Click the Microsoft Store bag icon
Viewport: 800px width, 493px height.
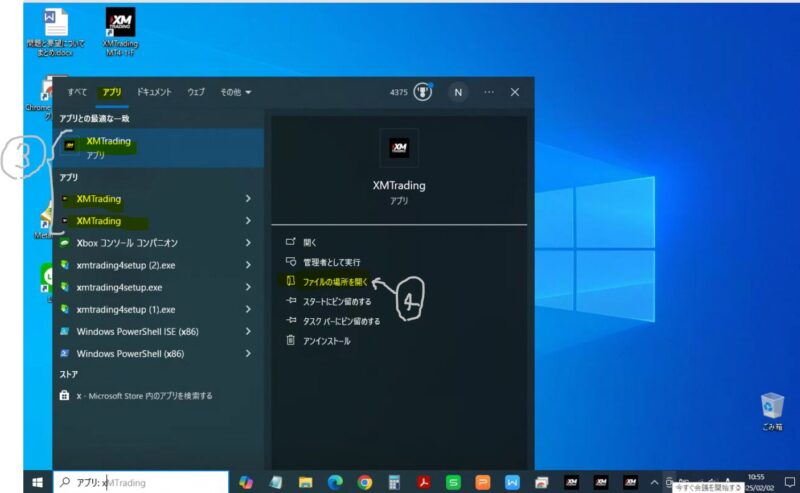point(64,396)
